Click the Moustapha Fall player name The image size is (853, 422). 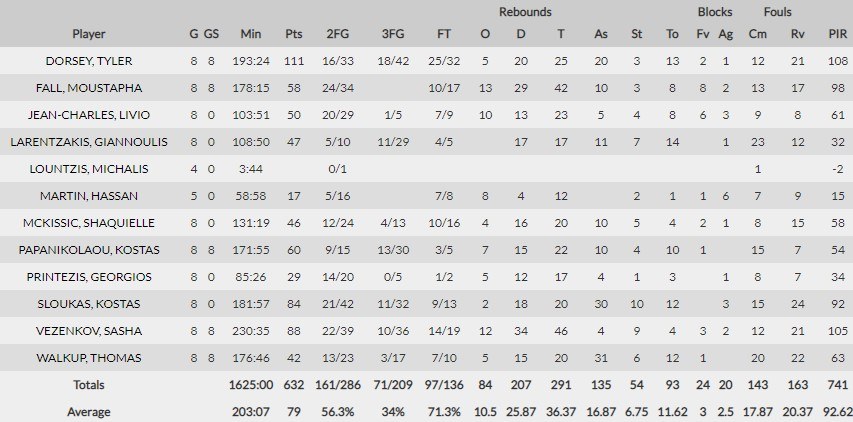pos(88,87)
